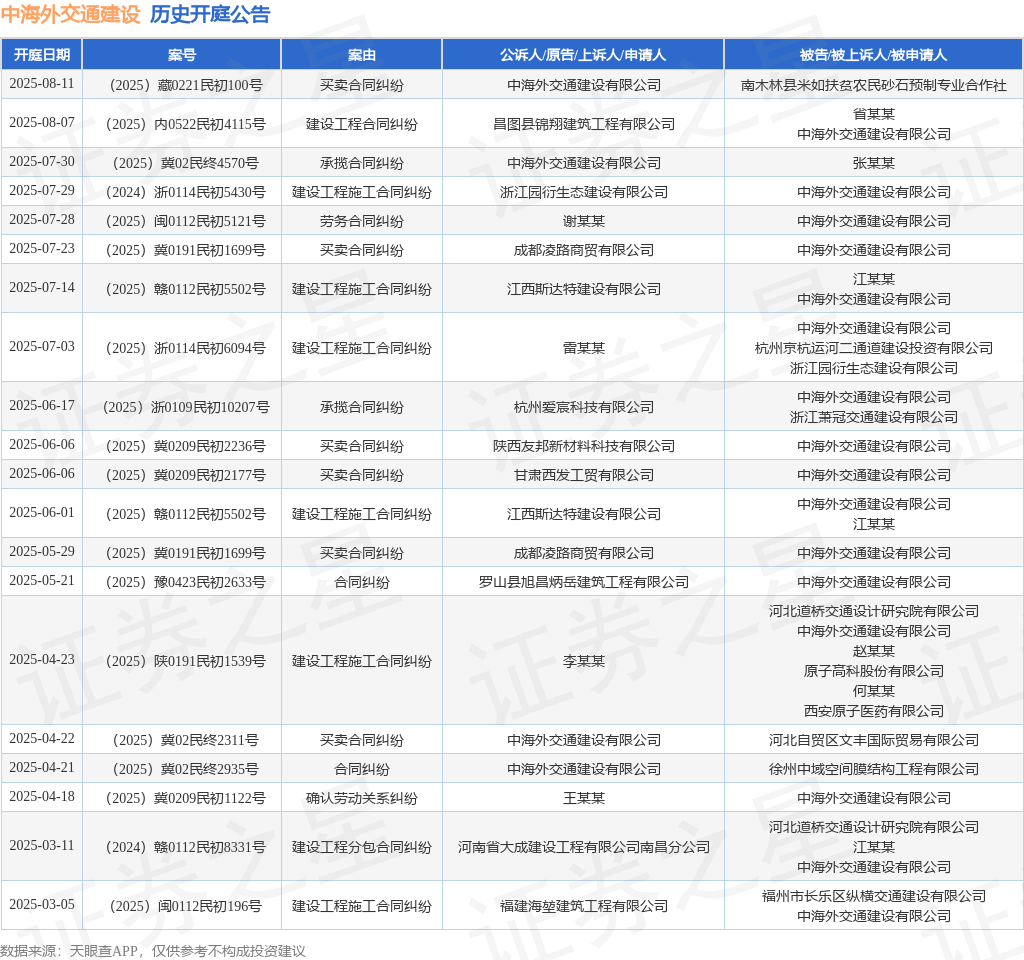1024x960 pixels.
Task: Click case number 浙0109民初10207号
Action: (x=186, y=407)
